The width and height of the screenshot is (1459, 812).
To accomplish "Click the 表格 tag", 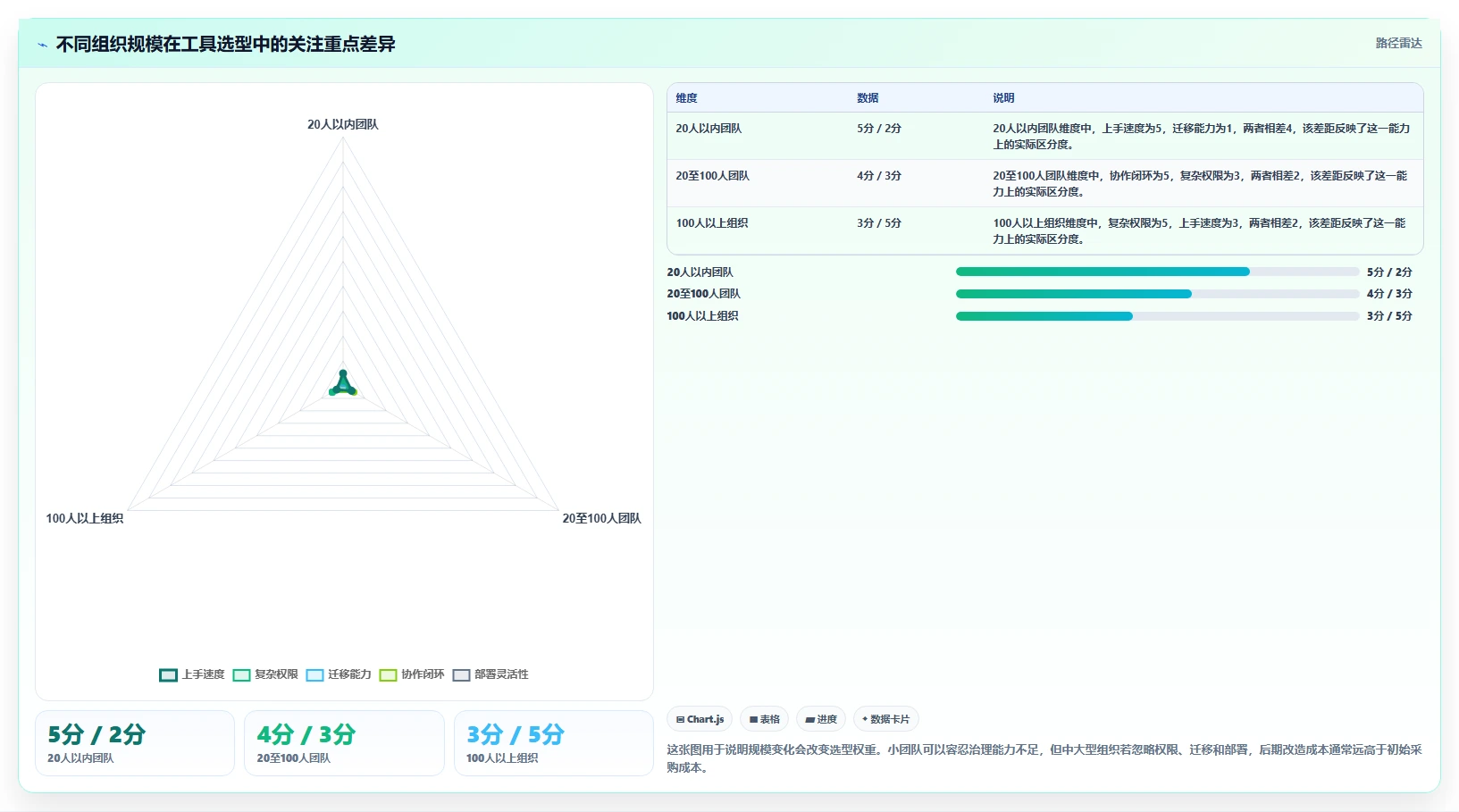I will pos(764,719).
